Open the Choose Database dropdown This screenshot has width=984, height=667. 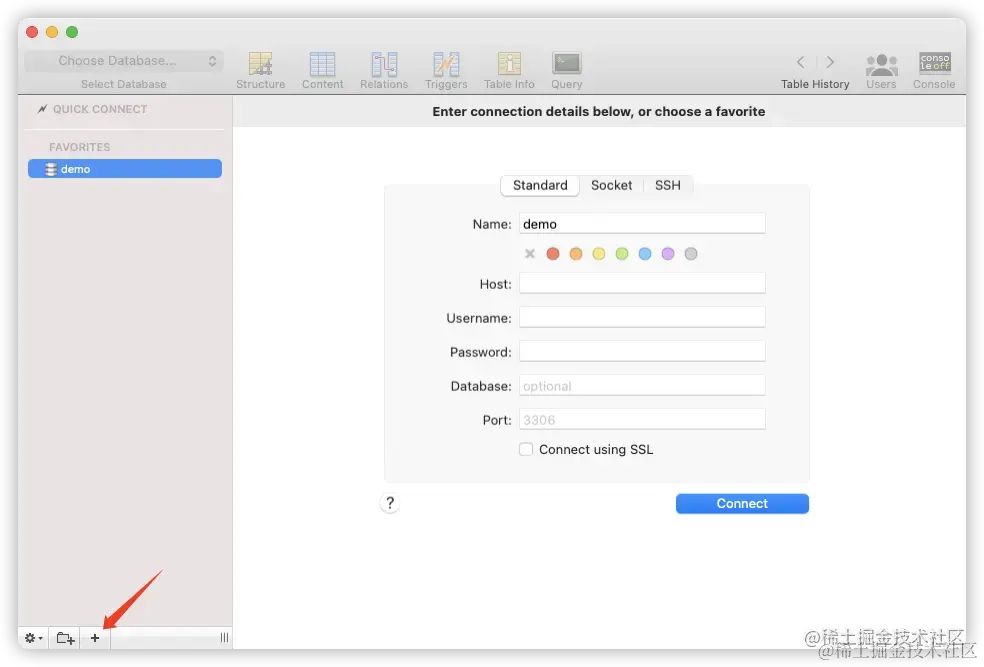[x=122, y=60]
